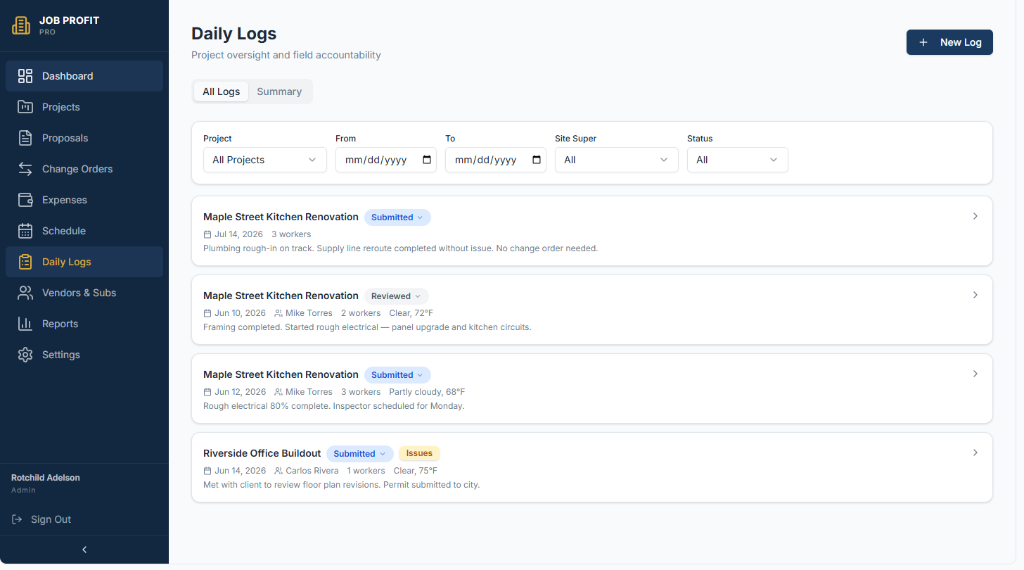The image size is (1024, 570).
Task: Click the Settings gear icon
Action: pos(25,355)
